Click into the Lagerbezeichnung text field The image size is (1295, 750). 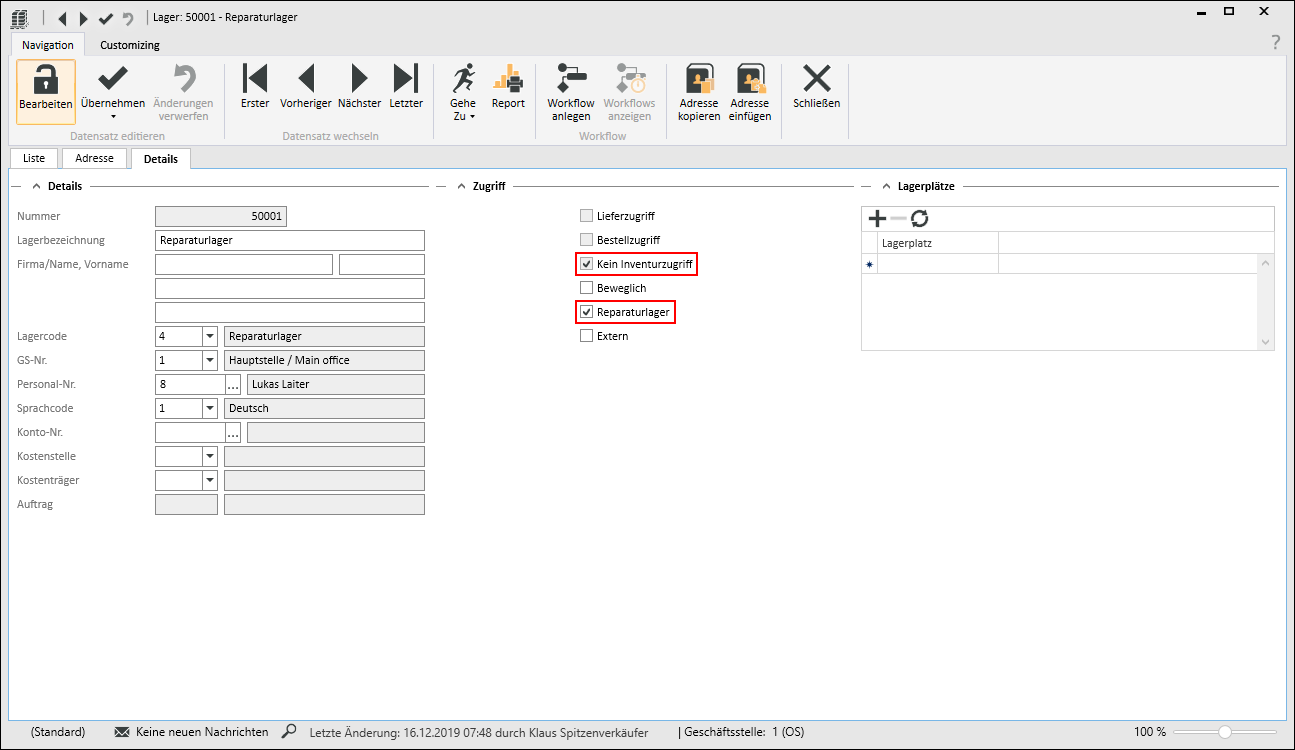pyautogui.click(x=290, y=241)
